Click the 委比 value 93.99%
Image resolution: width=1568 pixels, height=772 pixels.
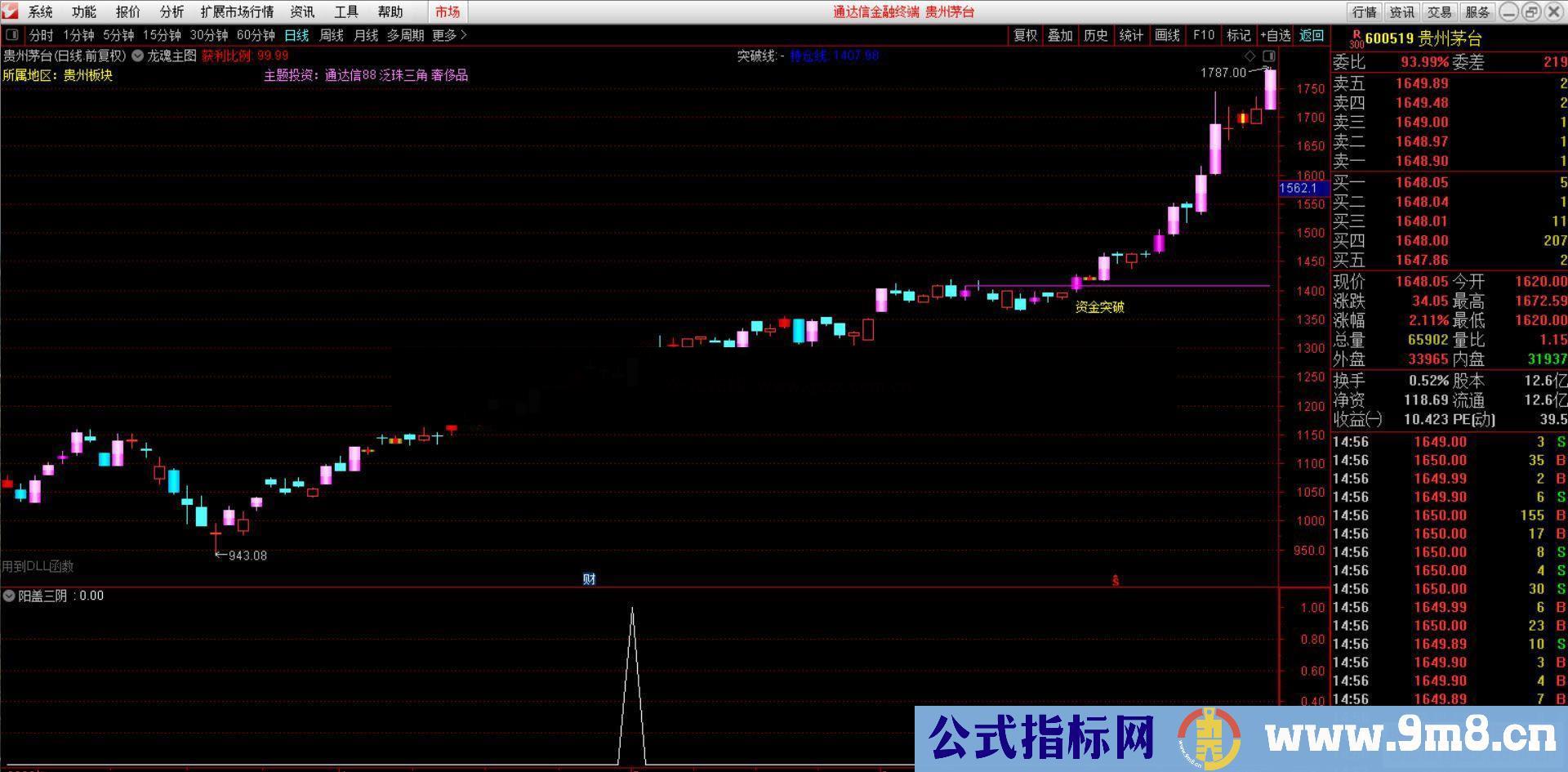[1424, 62]
